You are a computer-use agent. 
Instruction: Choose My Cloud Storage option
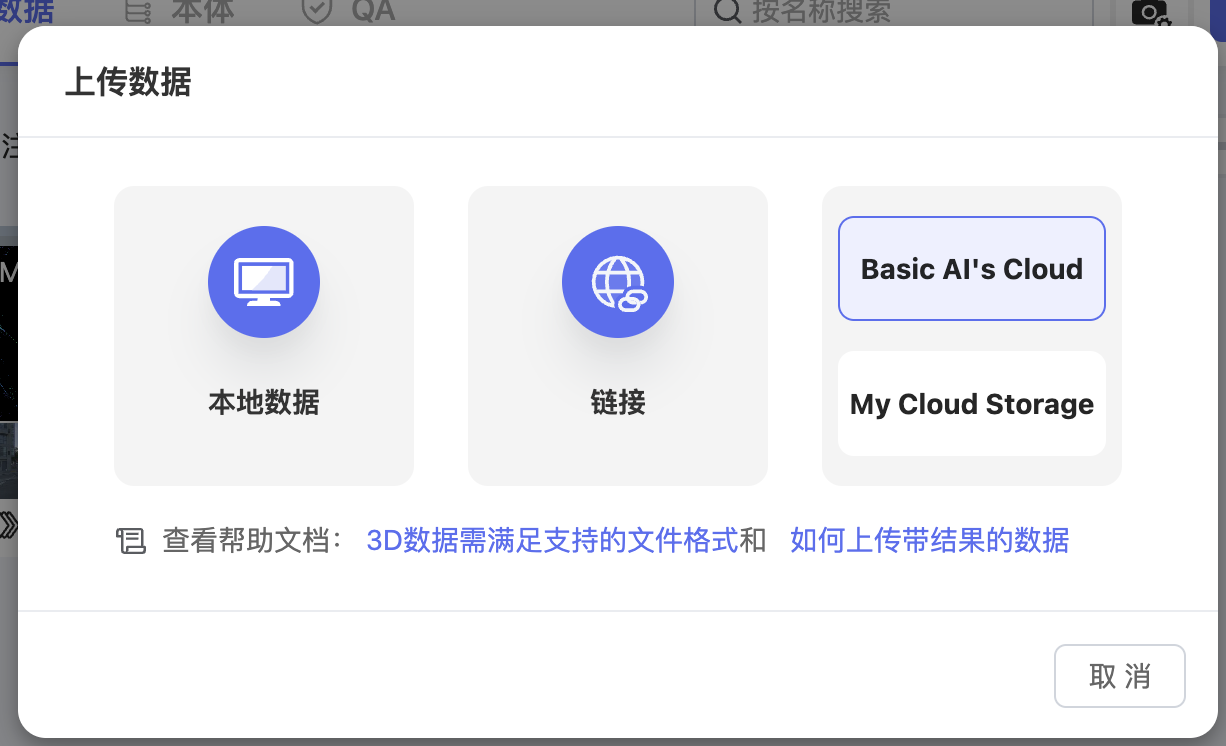point(972,404)
